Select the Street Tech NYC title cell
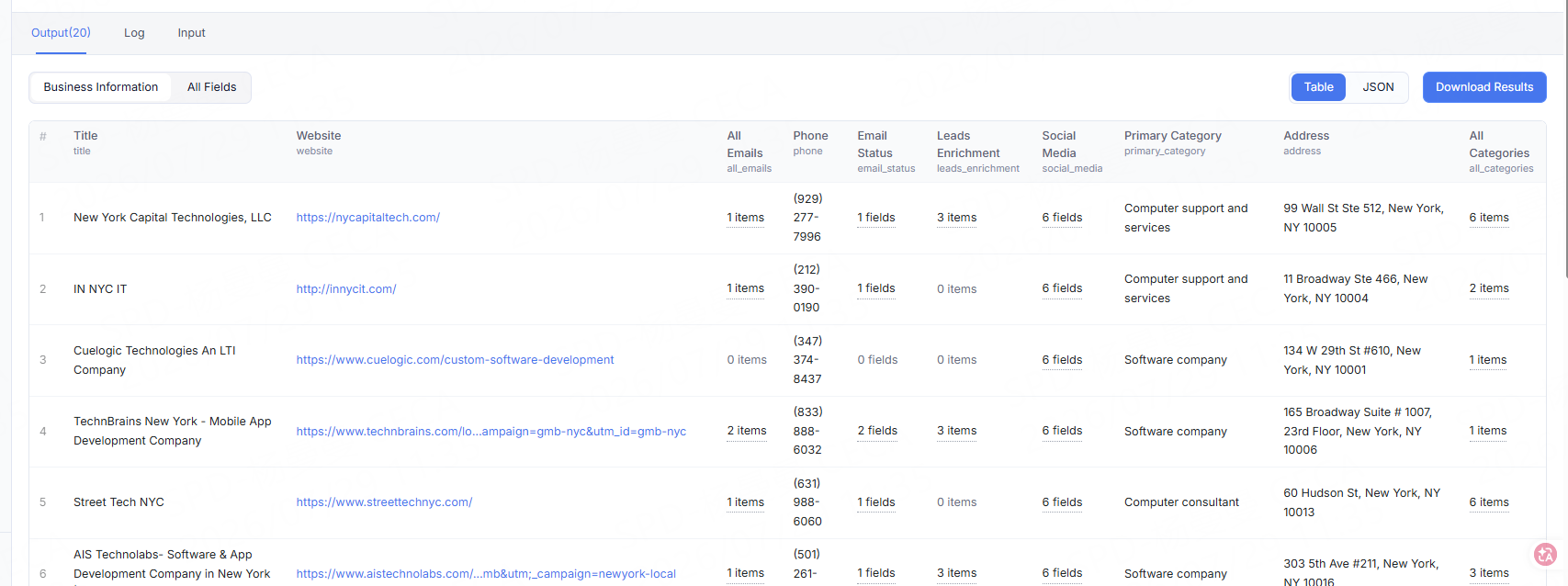Viewport: 1568px width, 586px height. click(118, 502)
